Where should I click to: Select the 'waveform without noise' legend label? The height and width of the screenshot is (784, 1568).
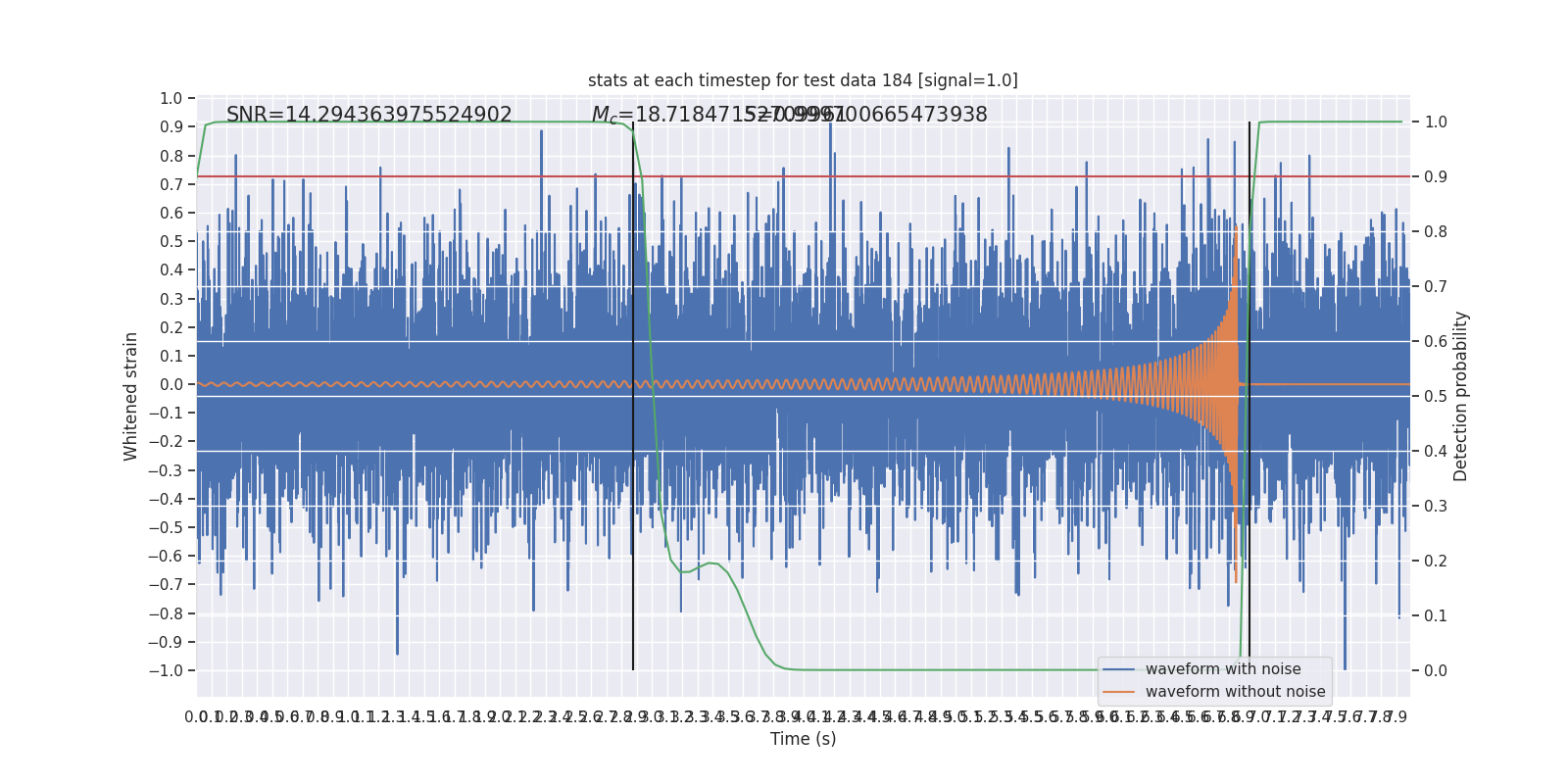coord(1235,692)
